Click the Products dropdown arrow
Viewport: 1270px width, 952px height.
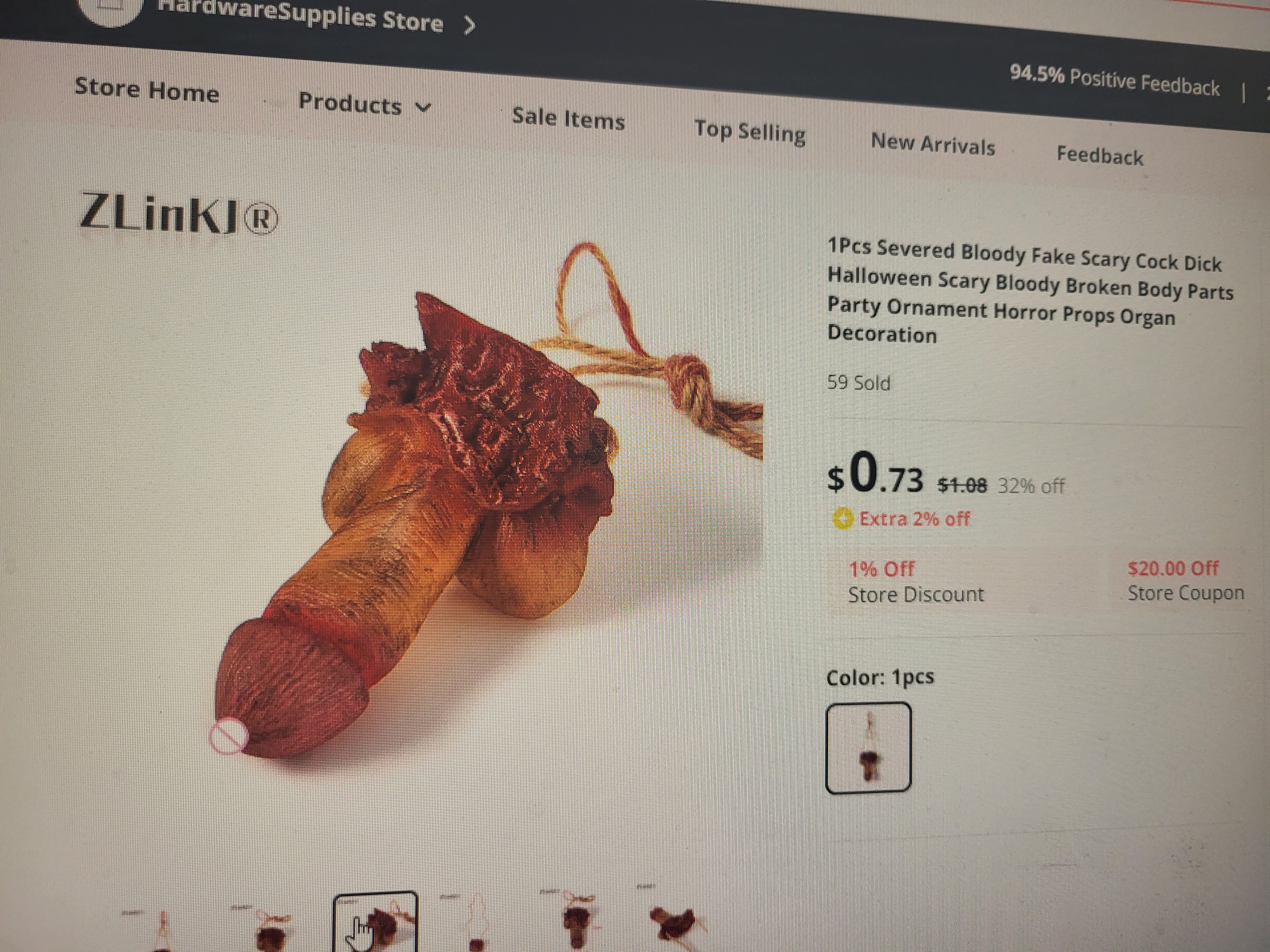pos(423,107)
